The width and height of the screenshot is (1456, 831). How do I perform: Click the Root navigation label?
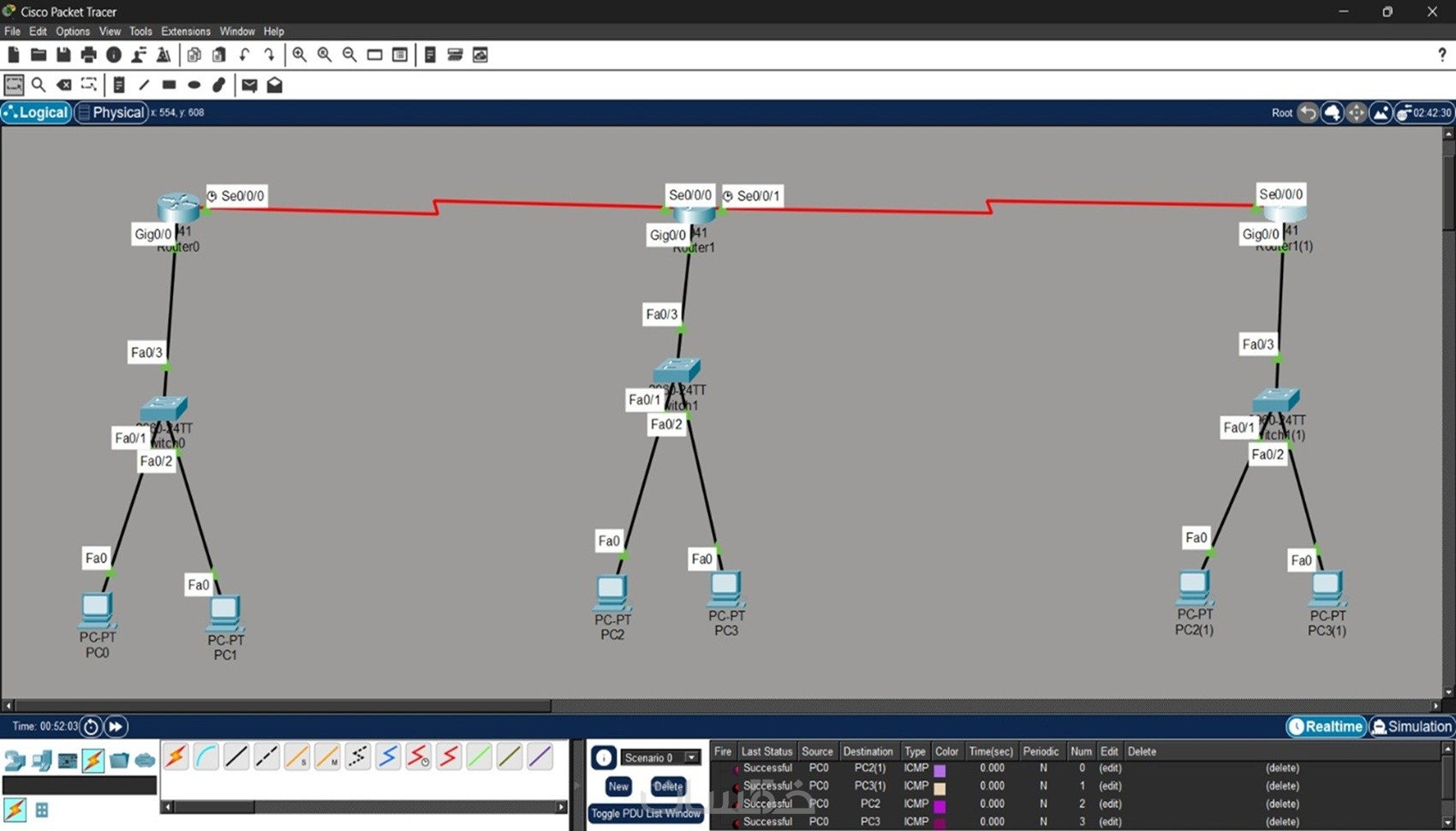1281,113
